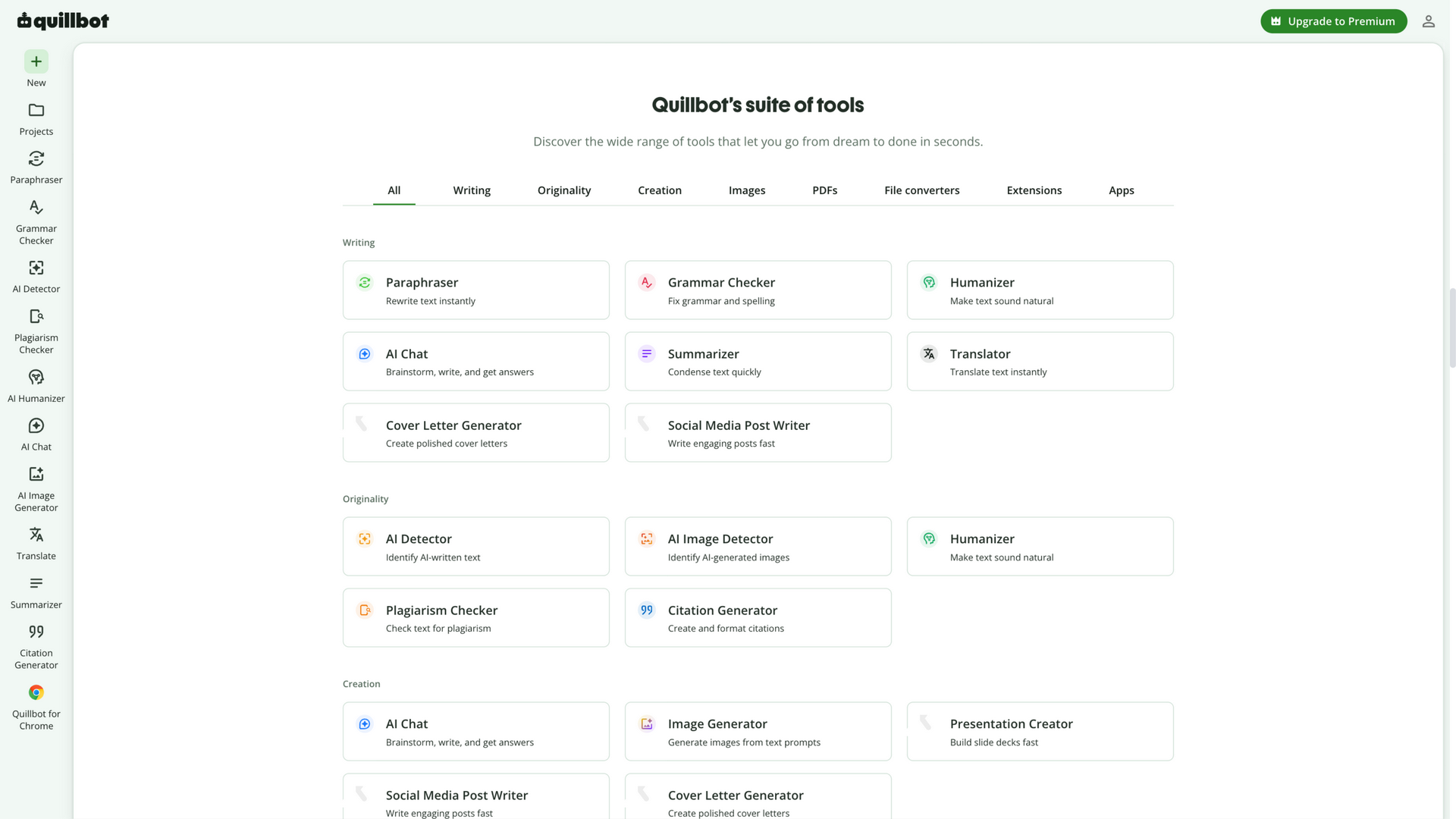
Task: Open the File converters tab
Action: coord(922,190)
